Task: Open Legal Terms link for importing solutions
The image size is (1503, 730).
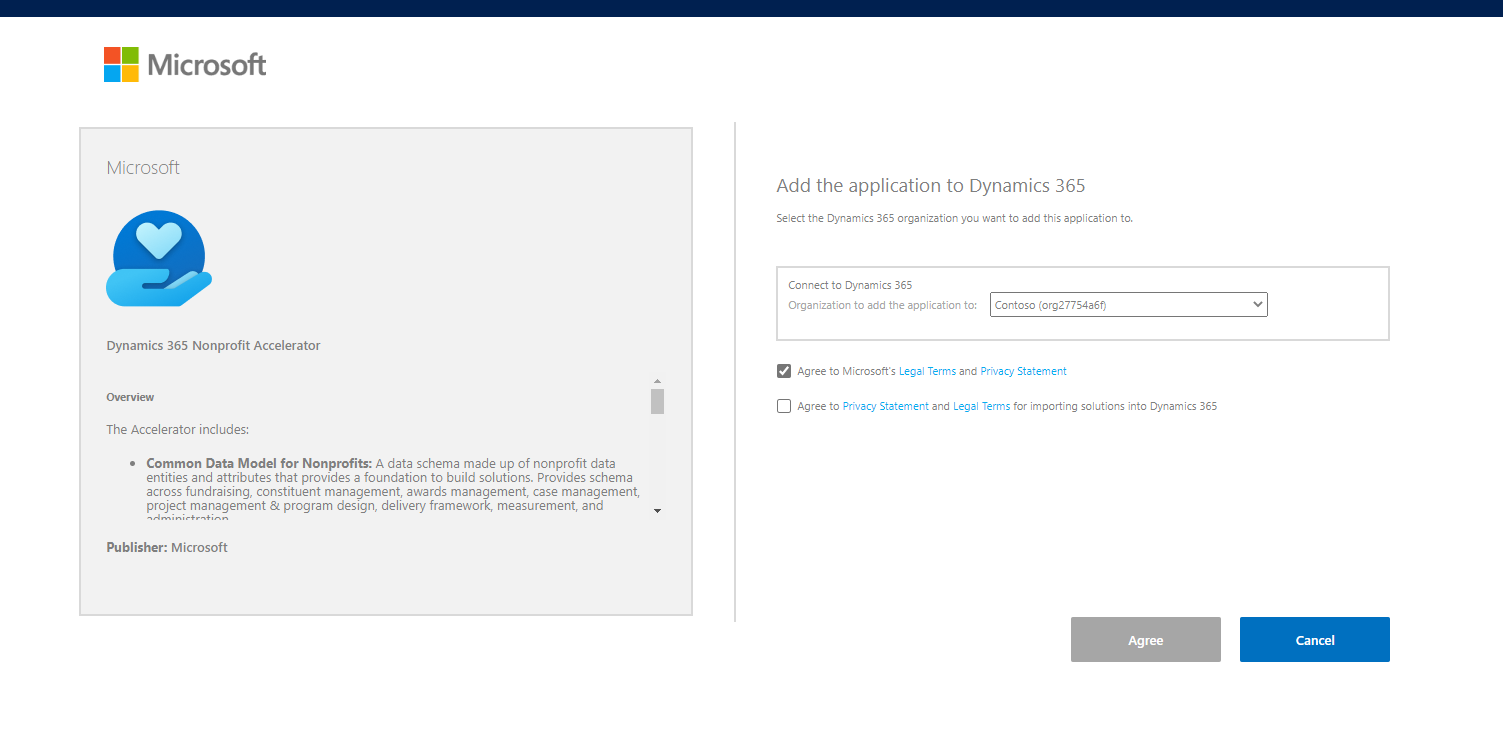Action: pyautogui.click(x=981, y=407)
